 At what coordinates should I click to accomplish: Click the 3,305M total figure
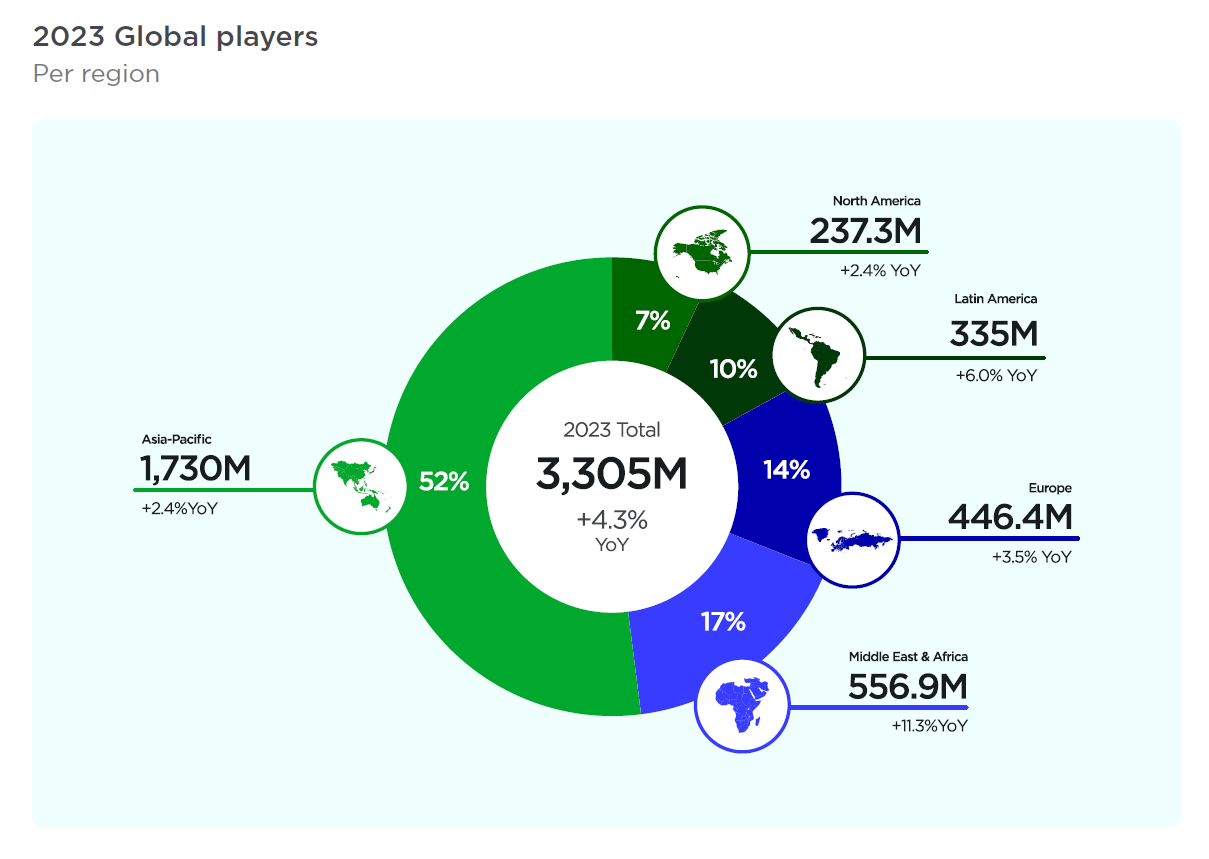pos(611,475)
